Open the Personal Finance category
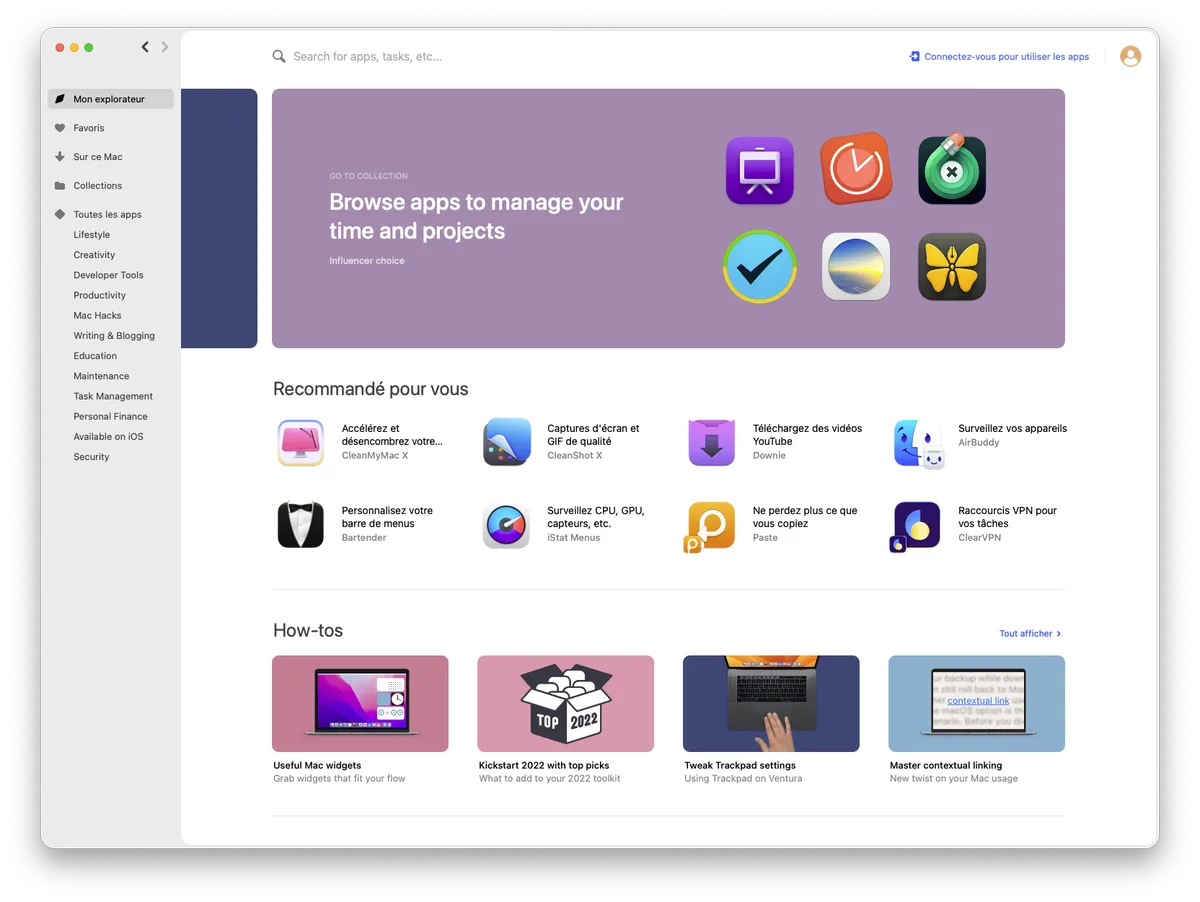The width and height of the screenshot is (1200, 902). point(110,416)
